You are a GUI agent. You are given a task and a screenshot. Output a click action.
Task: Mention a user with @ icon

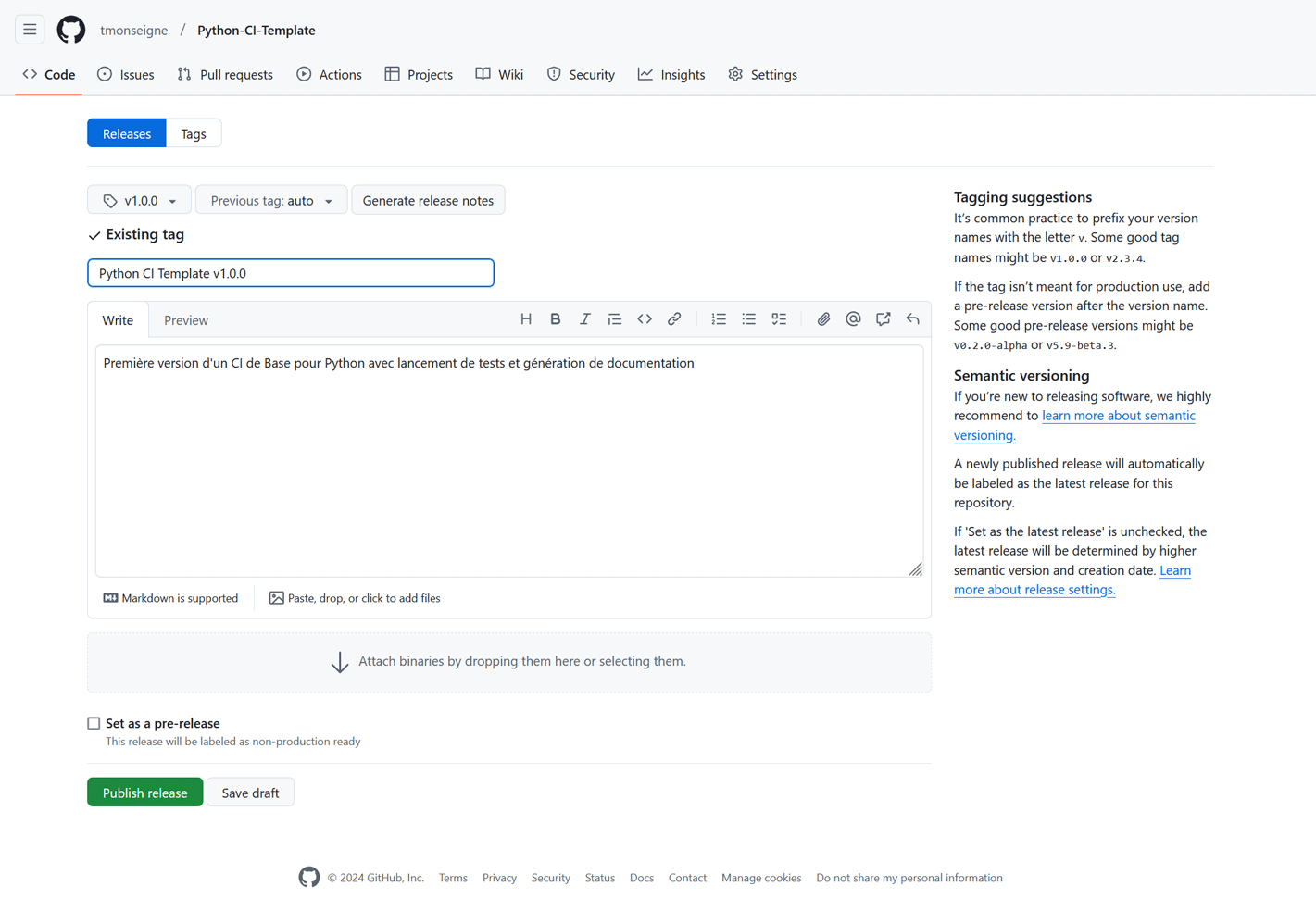point(853,319)
